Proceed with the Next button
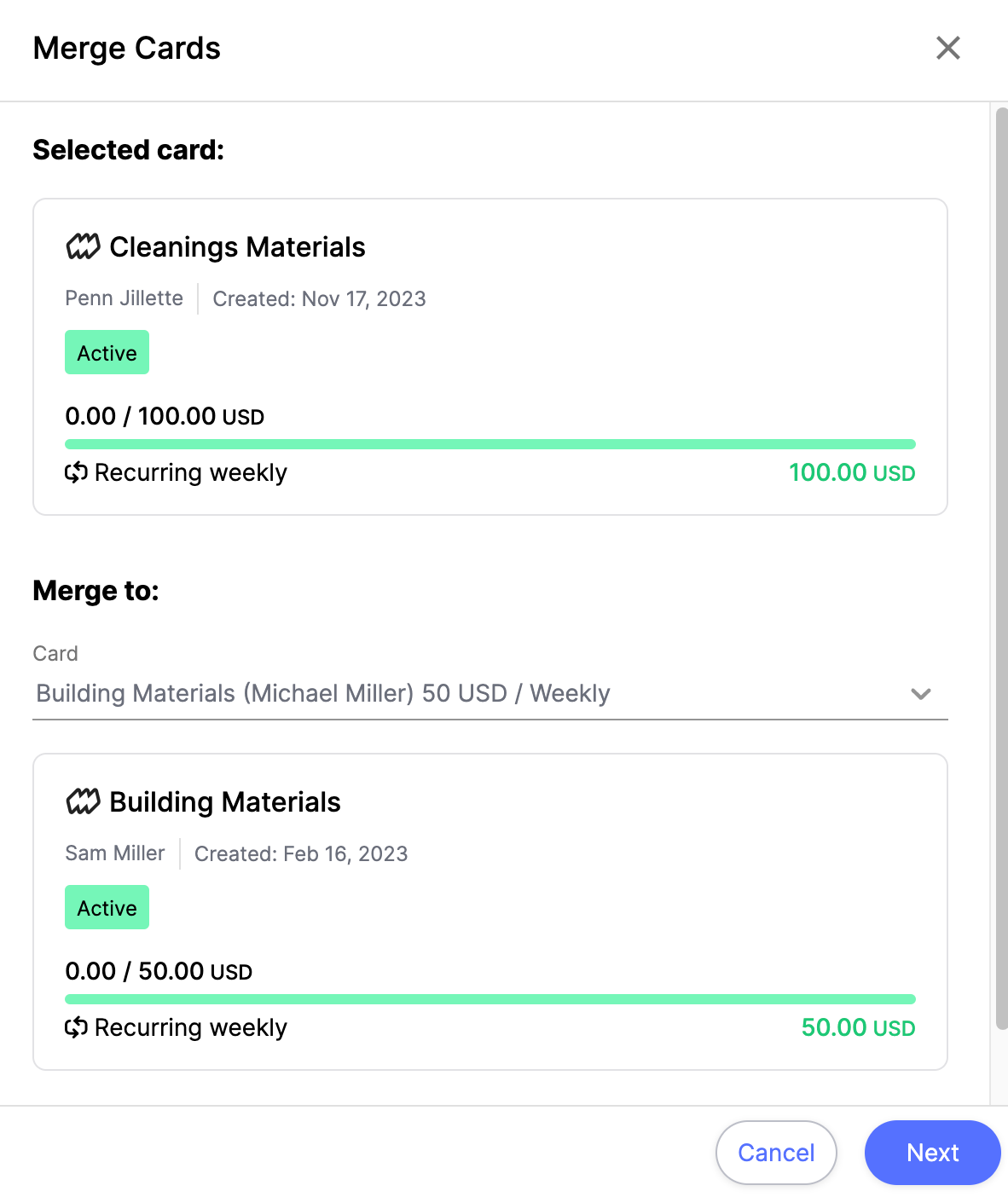The image size is (1008, 1197). click(933, 1153)
